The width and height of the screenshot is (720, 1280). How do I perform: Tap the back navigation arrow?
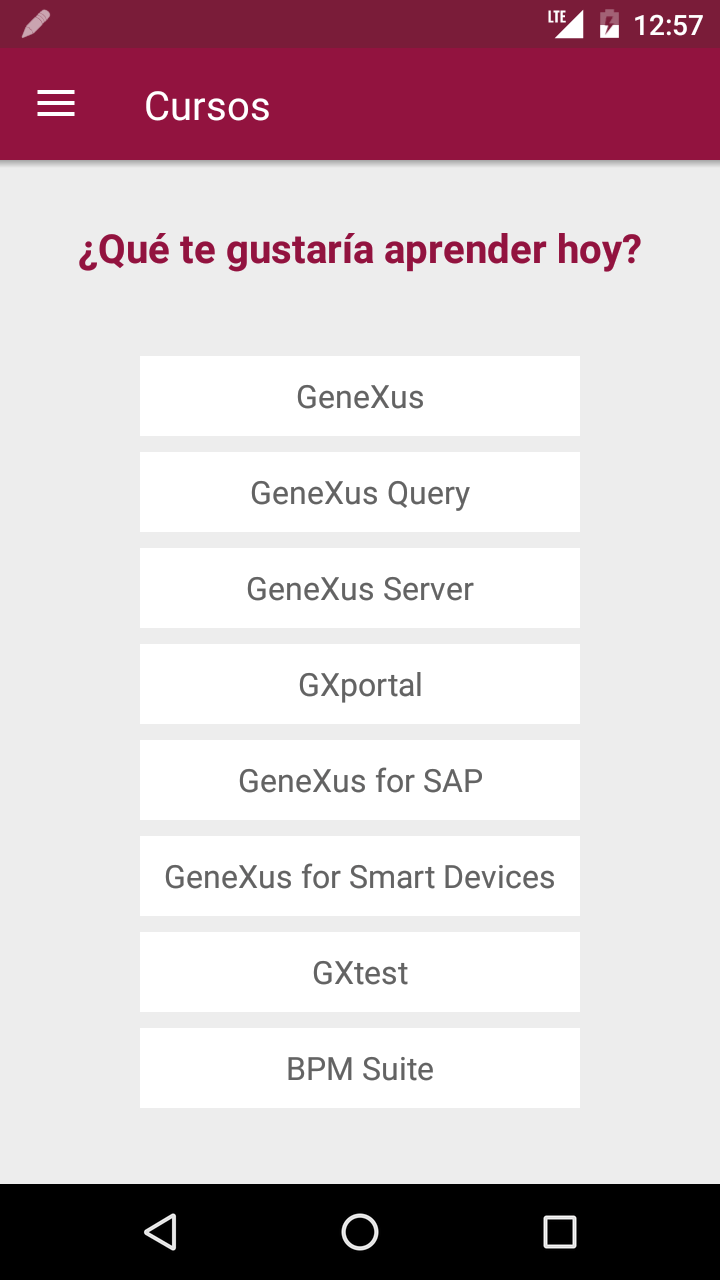[160, 1232]
